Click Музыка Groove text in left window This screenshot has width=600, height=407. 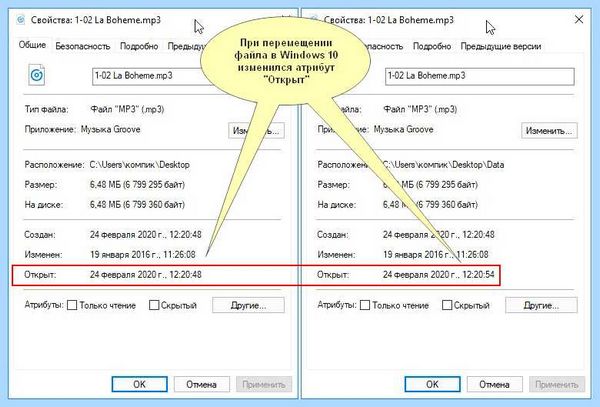(x=111, y=129)
